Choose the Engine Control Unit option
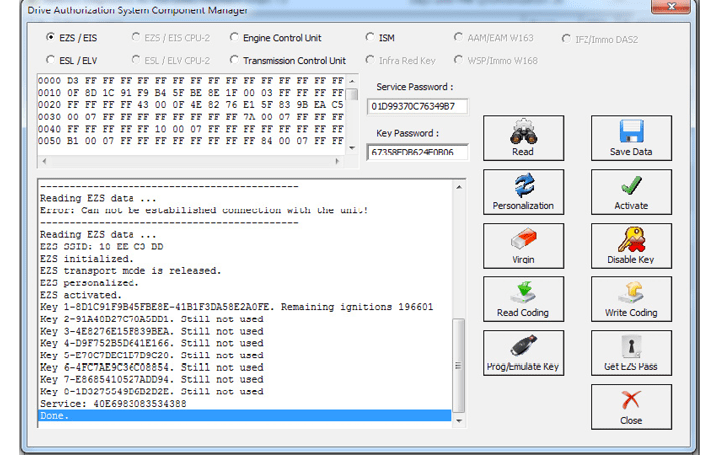 click(x=235, y=38)
